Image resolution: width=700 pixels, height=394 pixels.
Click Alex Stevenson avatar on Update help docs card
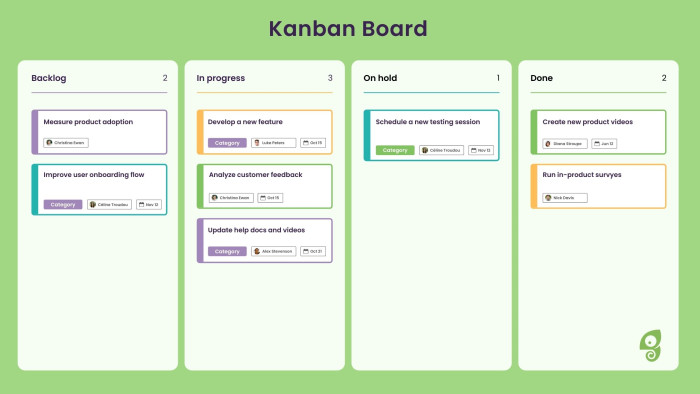click(257, 251)
